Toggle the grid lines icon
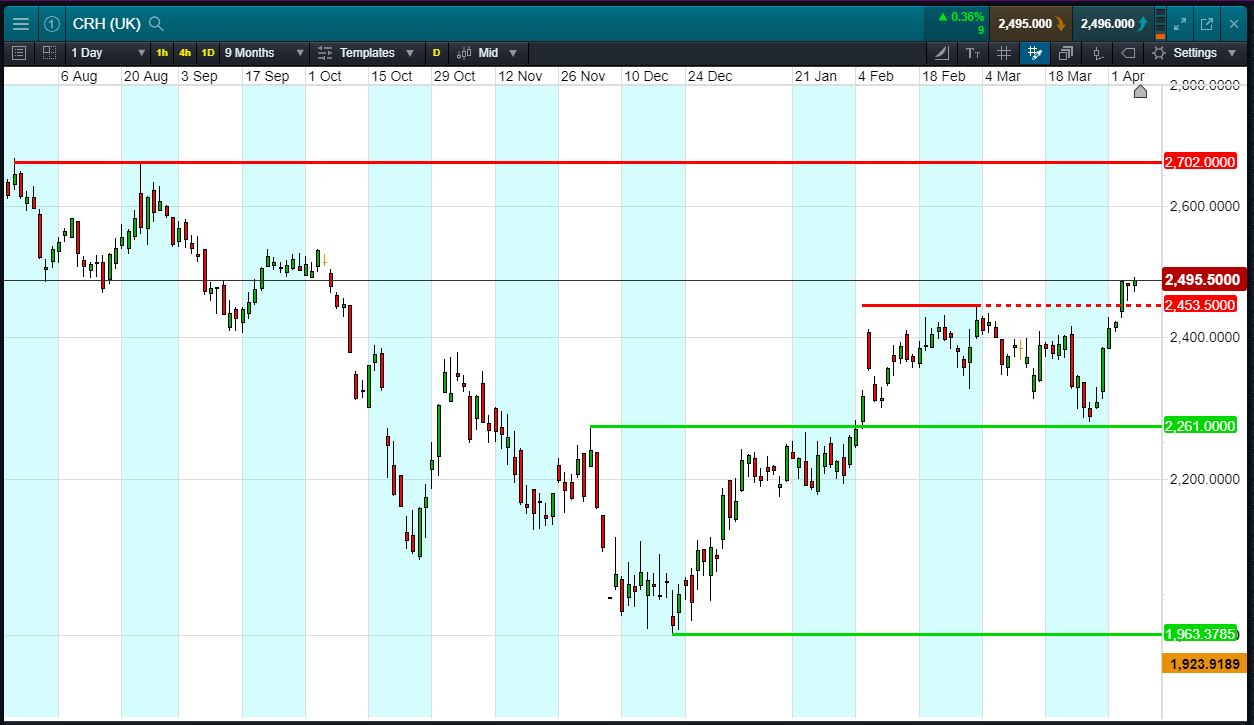 click(x=1004, y=53)
